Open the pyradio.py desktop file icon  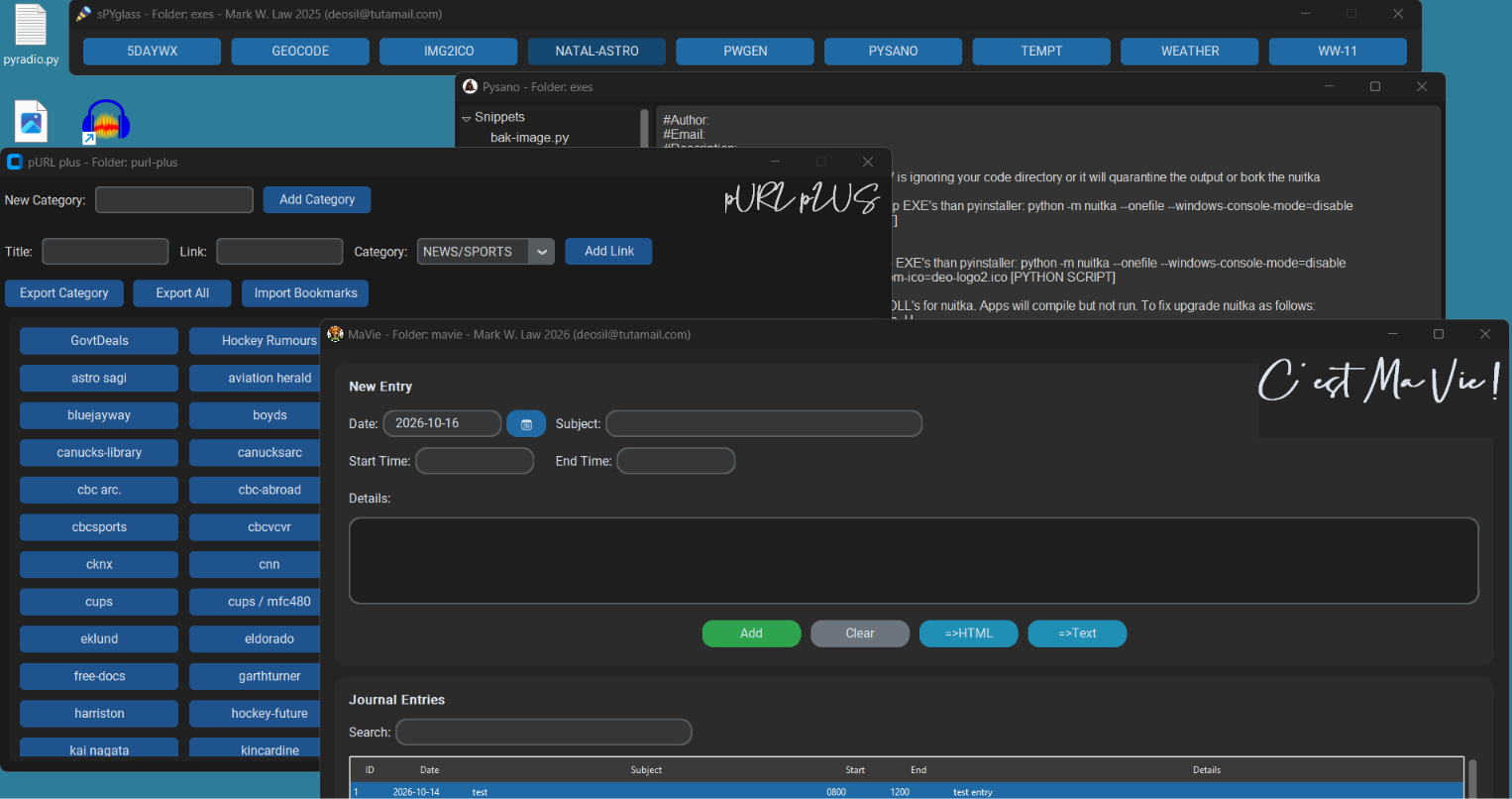(x=31, y=35)
